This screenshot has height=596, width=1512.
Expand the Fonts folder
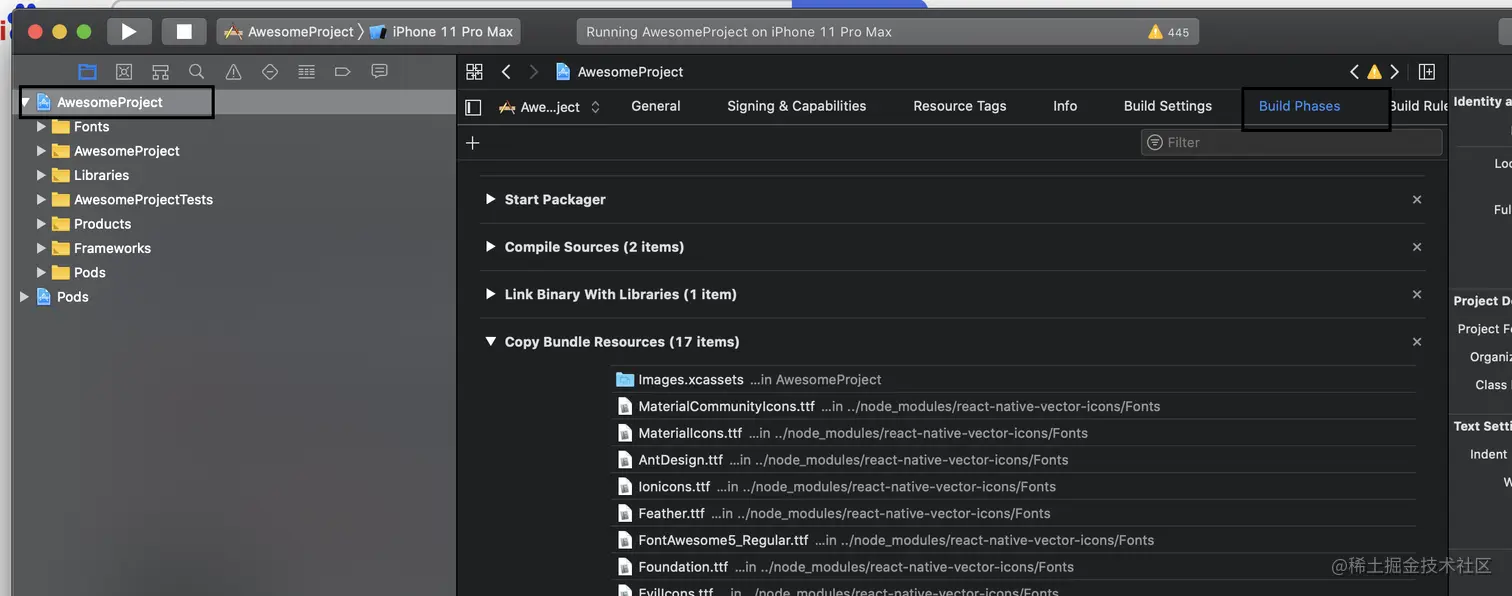point(41,127)
